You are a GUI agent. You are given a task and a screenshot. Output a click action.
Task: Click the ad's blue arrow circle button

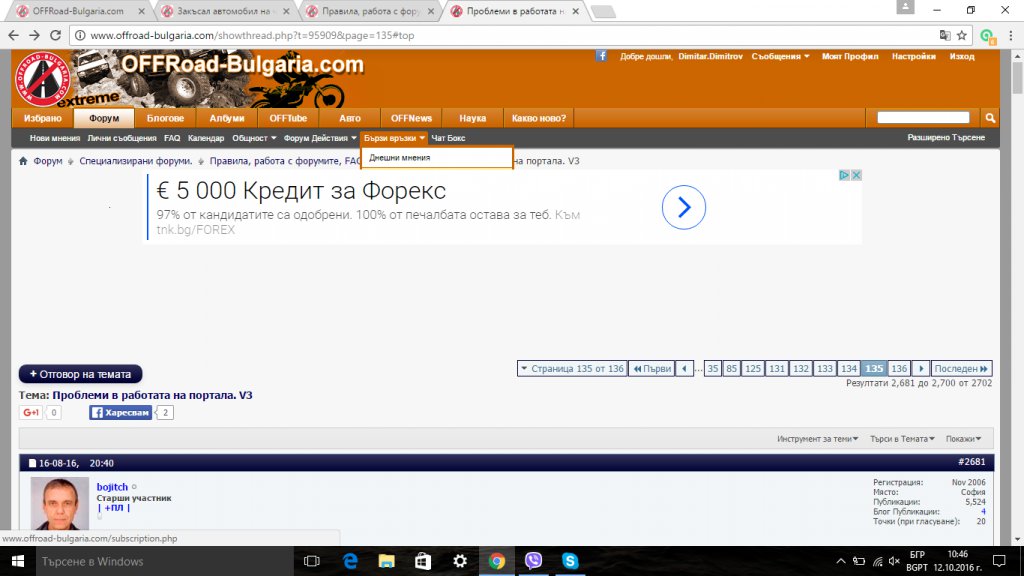tap(684, 208)
